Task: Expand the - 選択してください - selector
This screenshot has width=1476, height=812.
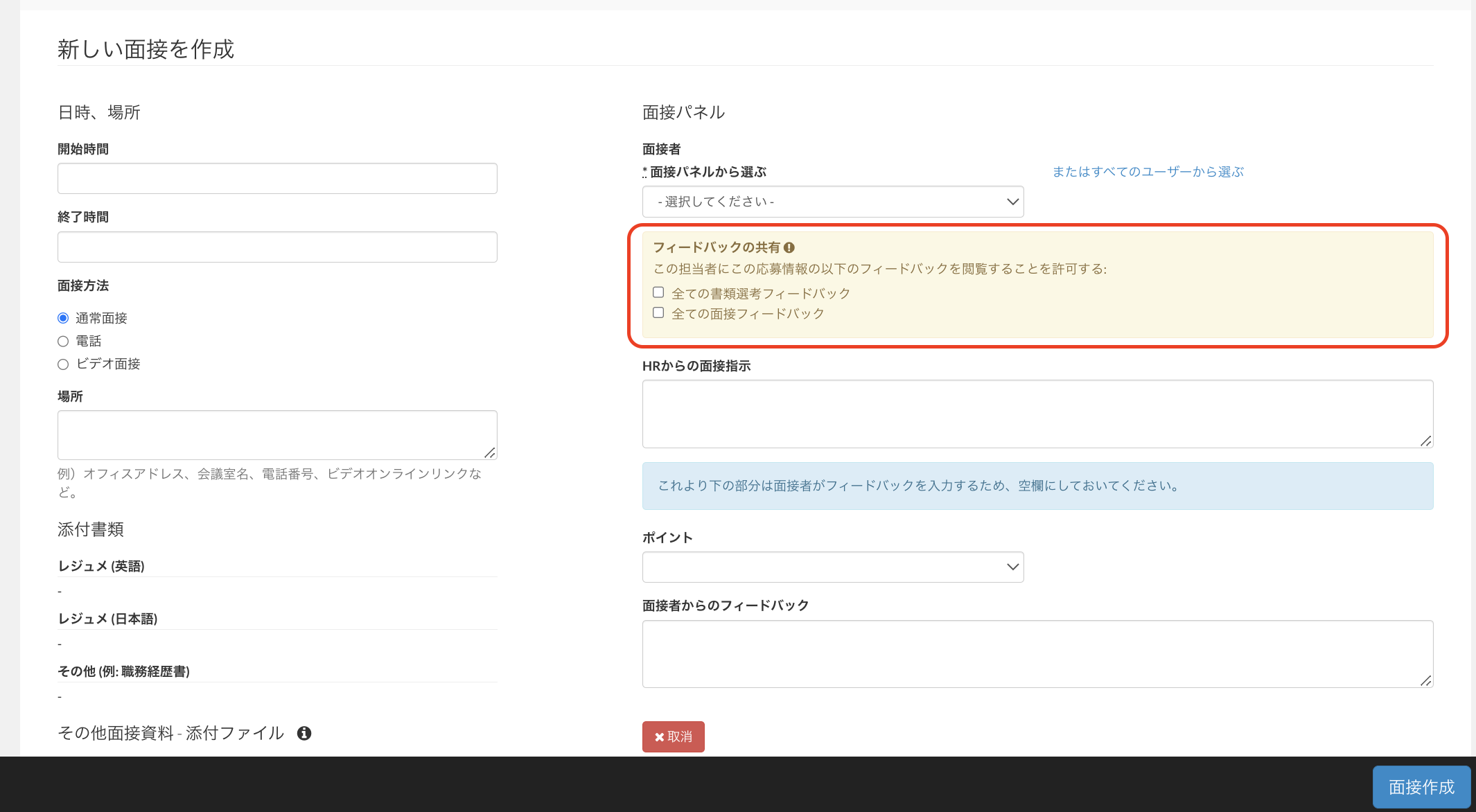Action: 832,202
